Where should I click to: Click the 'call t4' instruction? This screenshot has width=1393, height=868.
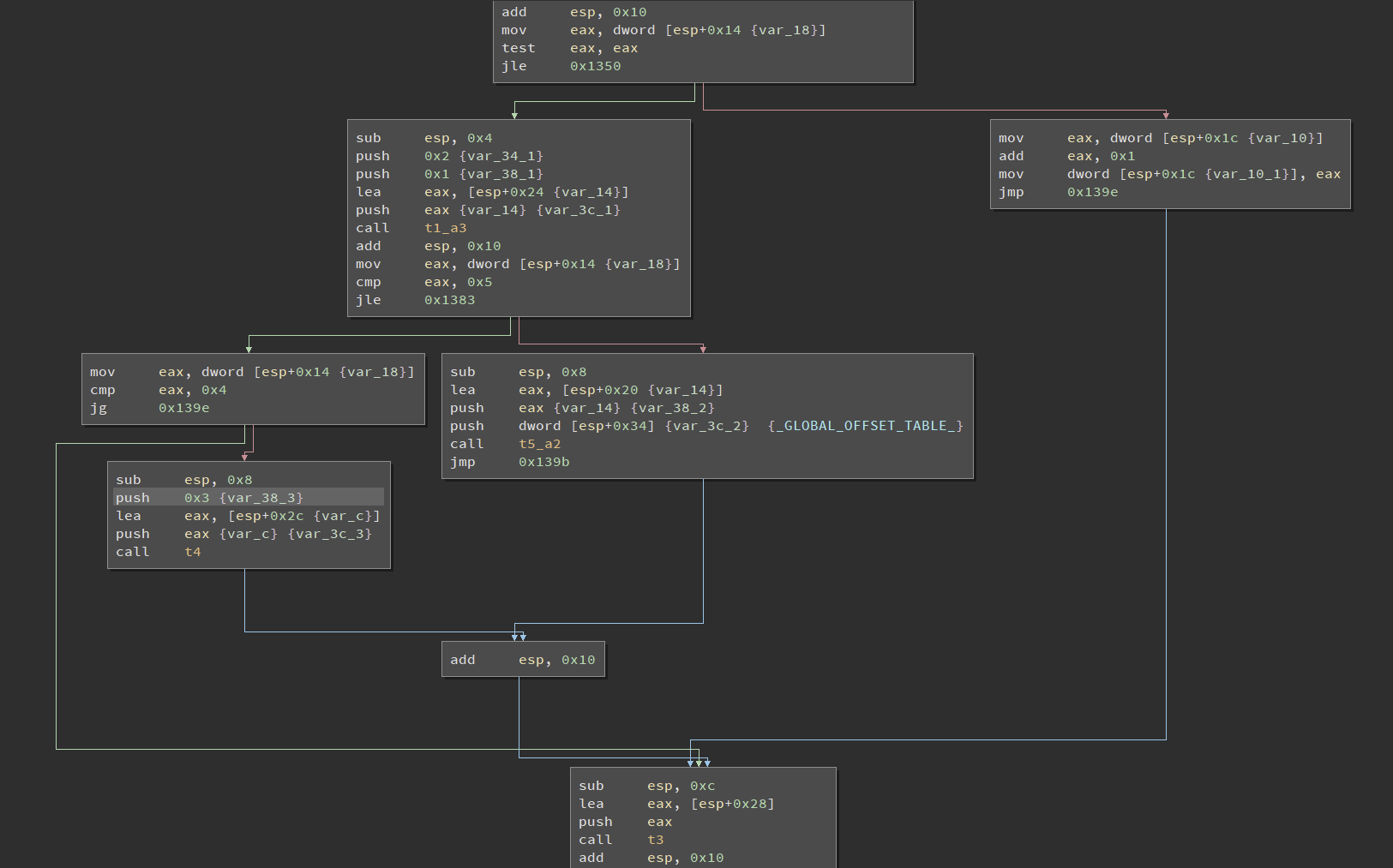point(159,552)
